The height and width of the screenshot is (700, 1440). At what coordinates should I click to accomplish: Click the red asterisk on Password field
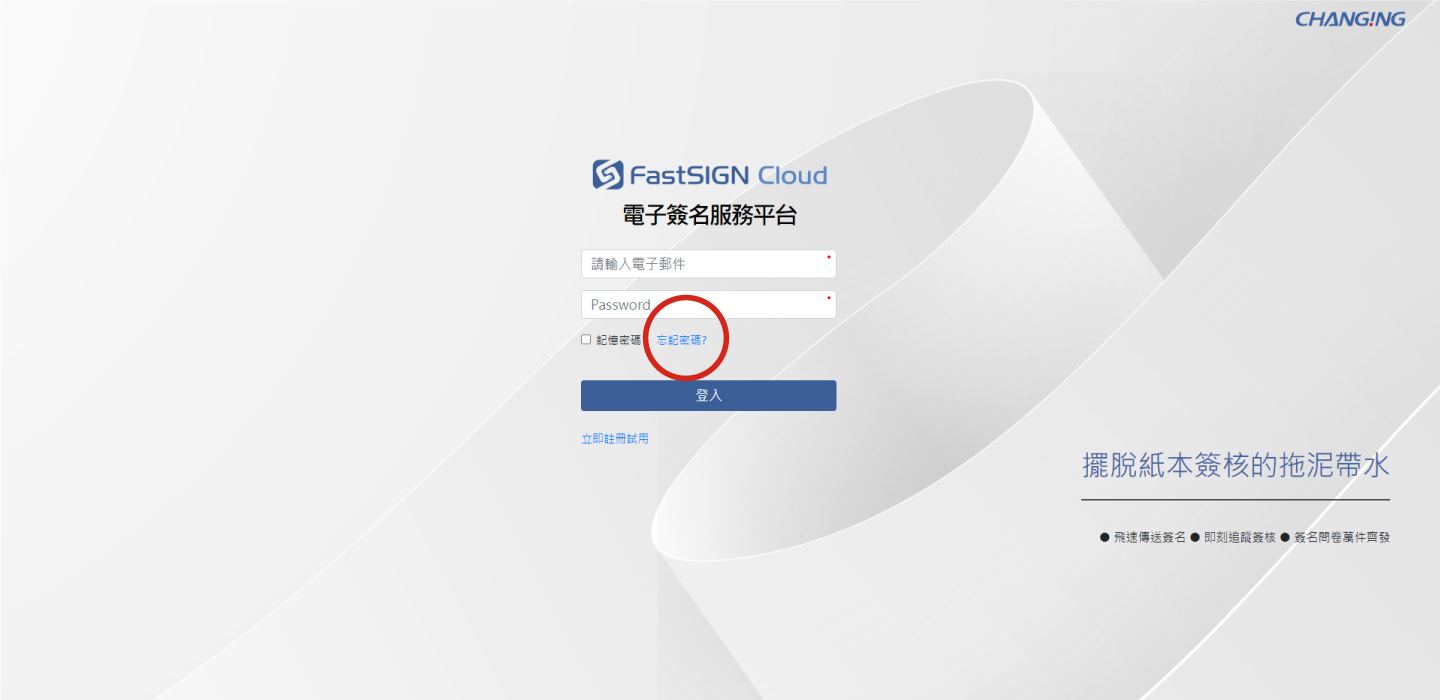[x=828, y=298]
